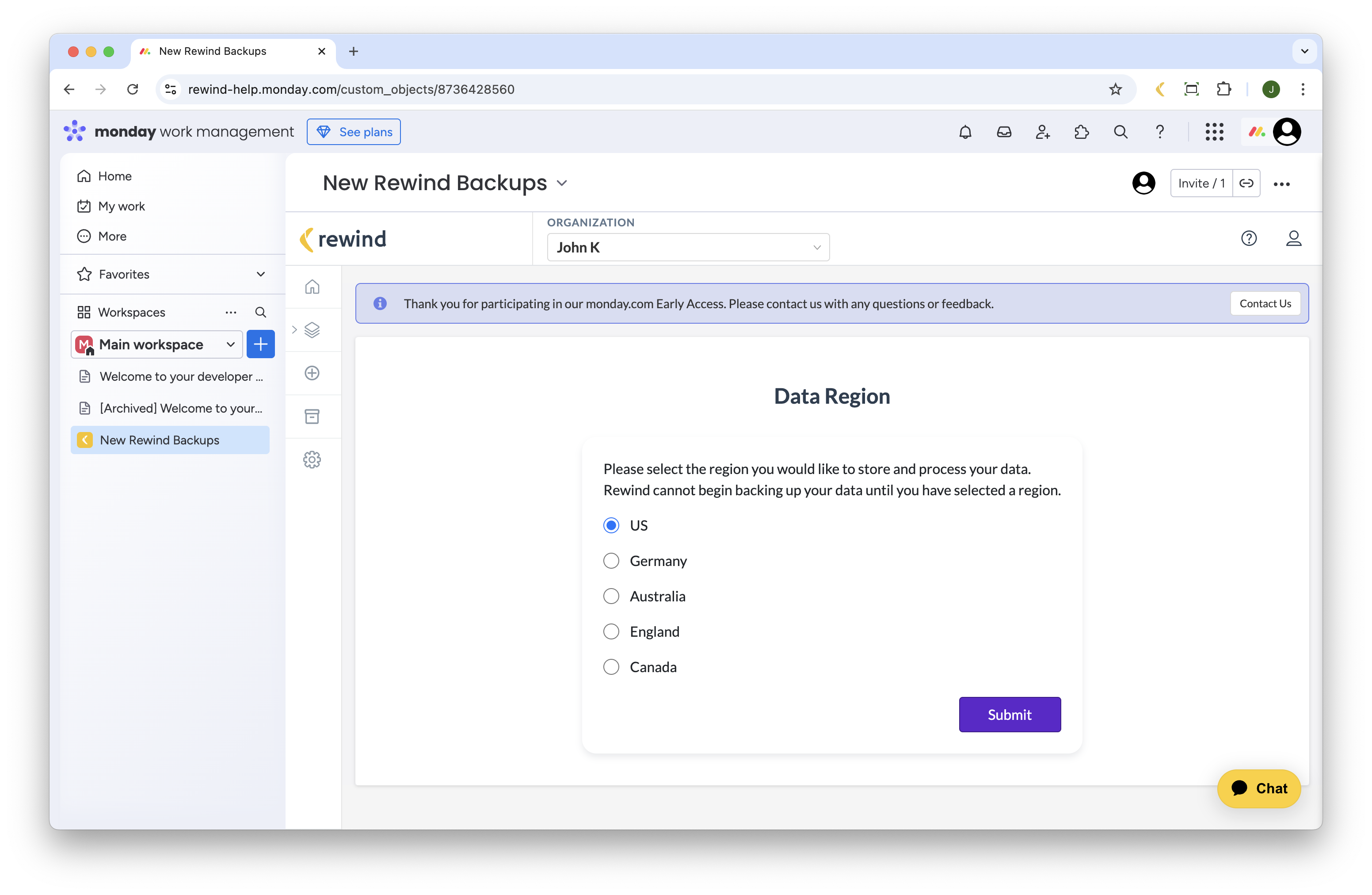Image resolution: width=1372 pixels, height=895 pixels.
Task: Expand the Rewind side rail chevron
Action: pyautogui.click(x=294, y=330)
